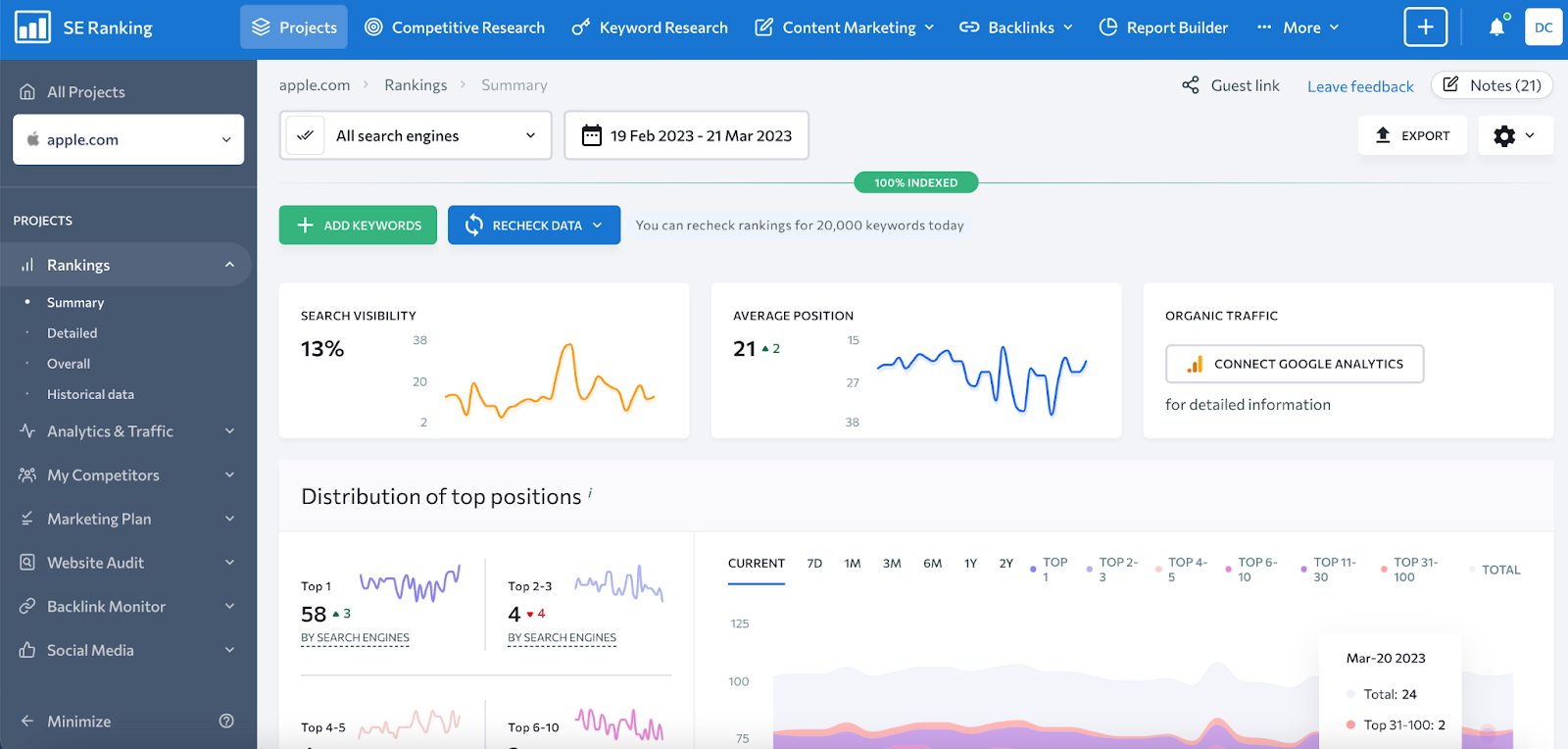Click the Backlink Monitor chain icon
The image size is (1568, 749).
[27, 606]
